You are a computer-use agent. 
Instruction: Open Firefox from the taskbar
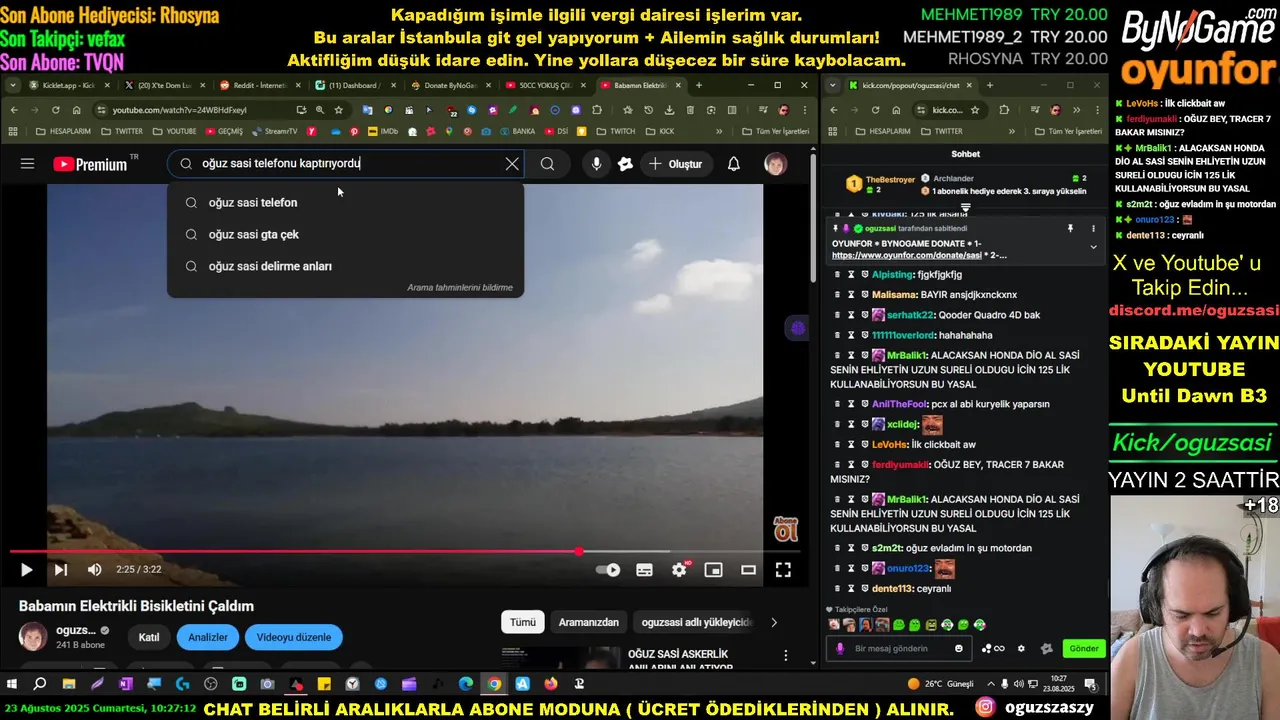click(x=551, y=684)
